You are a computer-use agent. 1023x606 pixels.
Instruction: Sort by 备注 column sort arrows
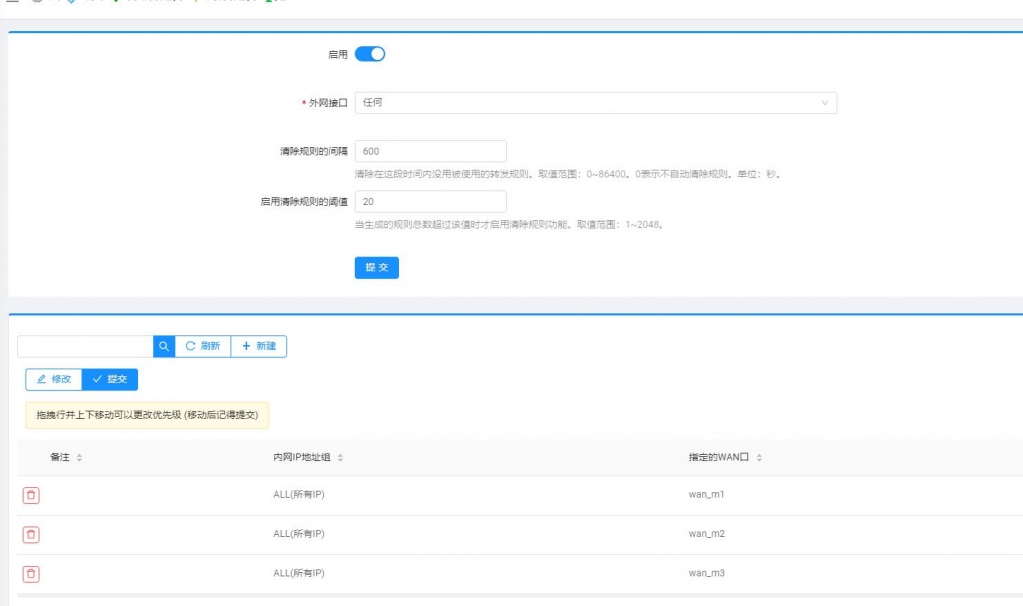(79, 457)
